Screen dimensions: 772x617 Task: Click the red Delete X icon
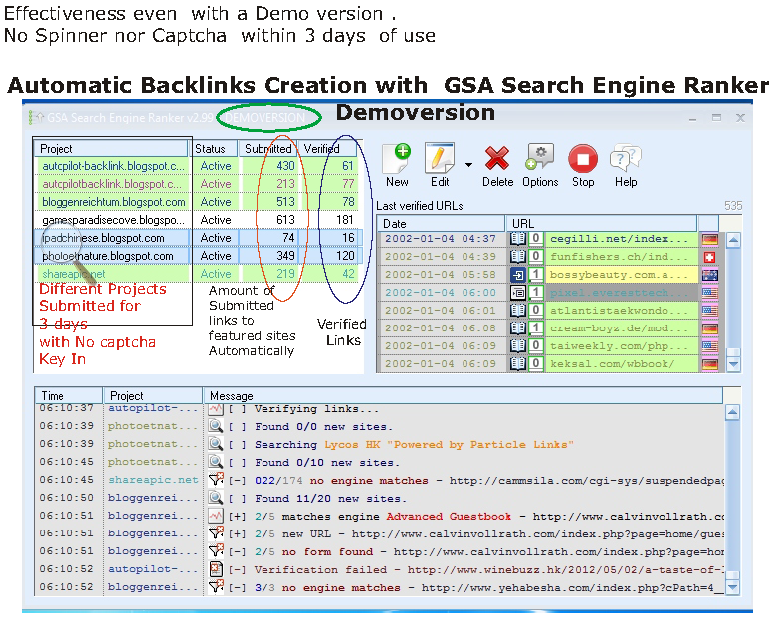[497, 158]
